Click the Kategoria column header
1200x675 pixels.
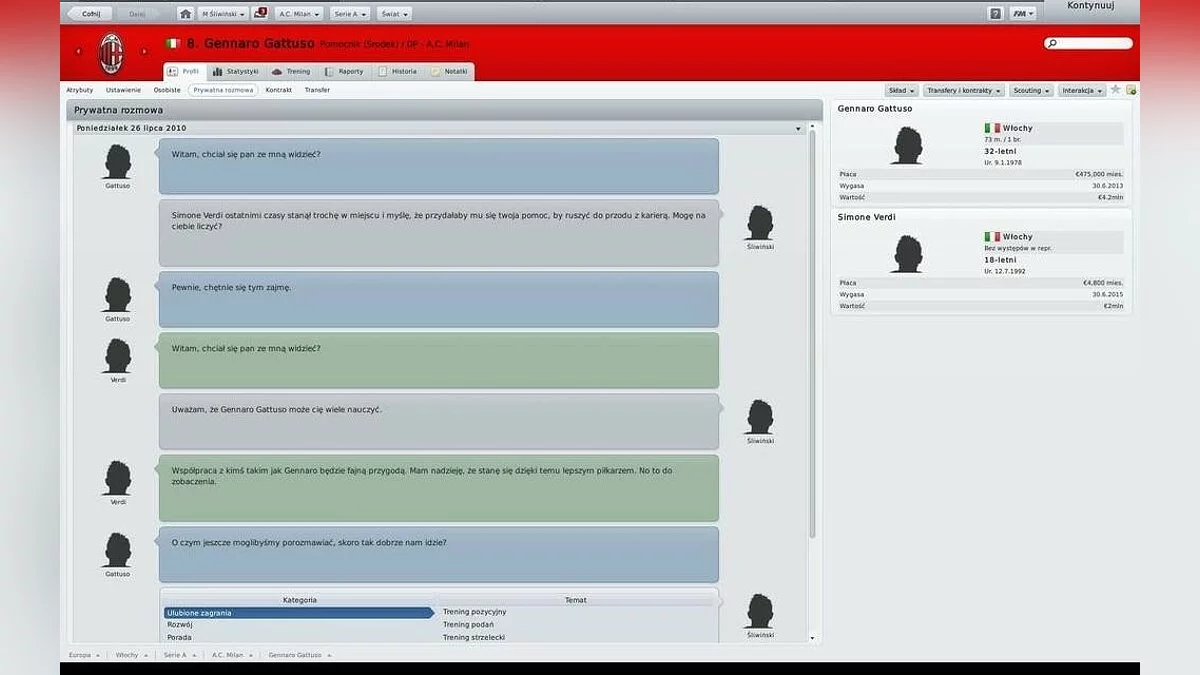coord(299,600)
